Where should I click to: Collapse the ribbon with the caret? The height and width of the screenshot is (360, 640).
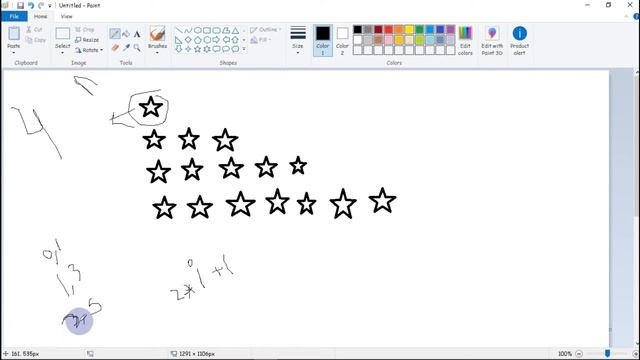tap(626, 17)
